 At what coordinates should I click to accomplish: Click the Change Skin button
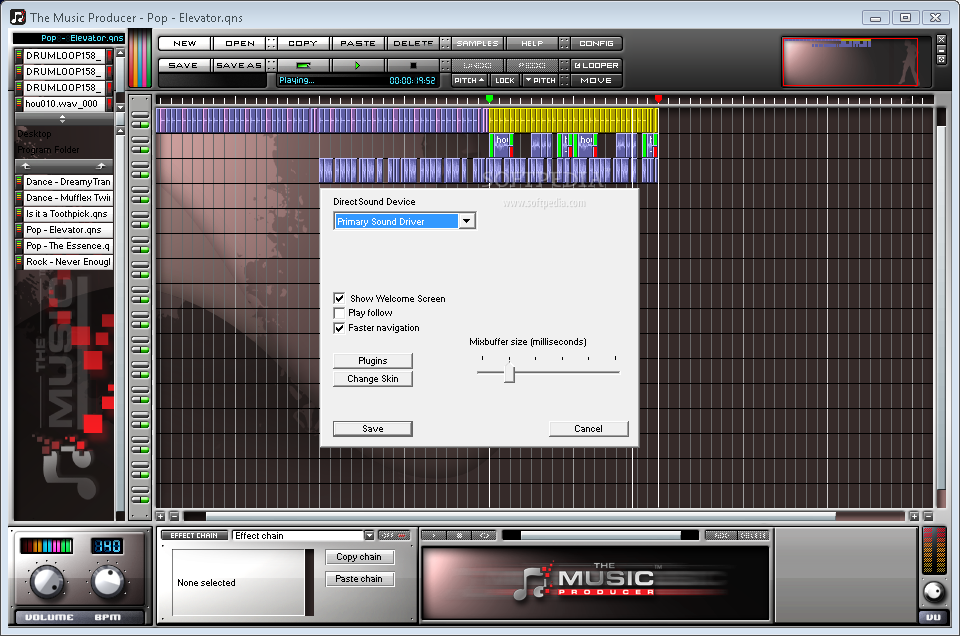tap(372, 379)
